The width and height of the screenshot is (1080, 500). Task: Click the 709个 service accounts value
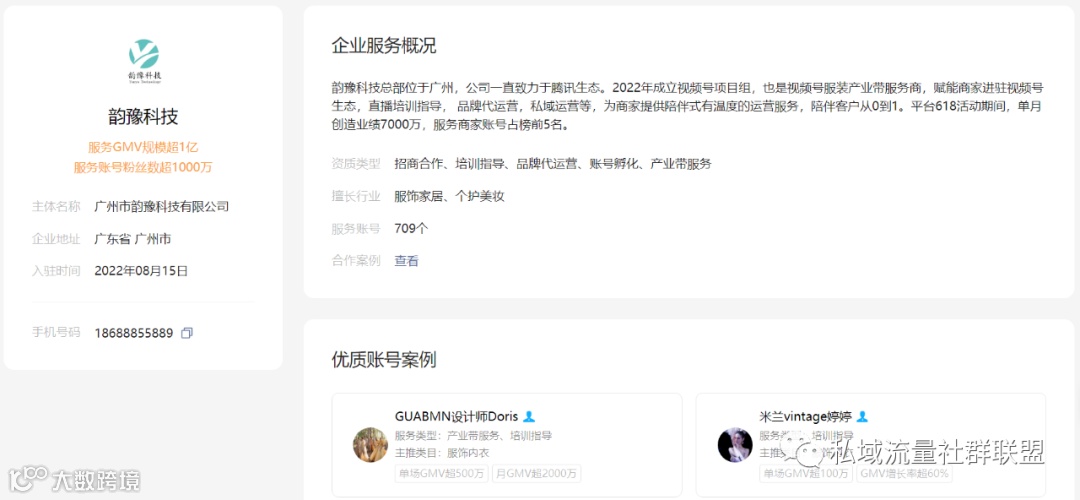click(411, 229)
